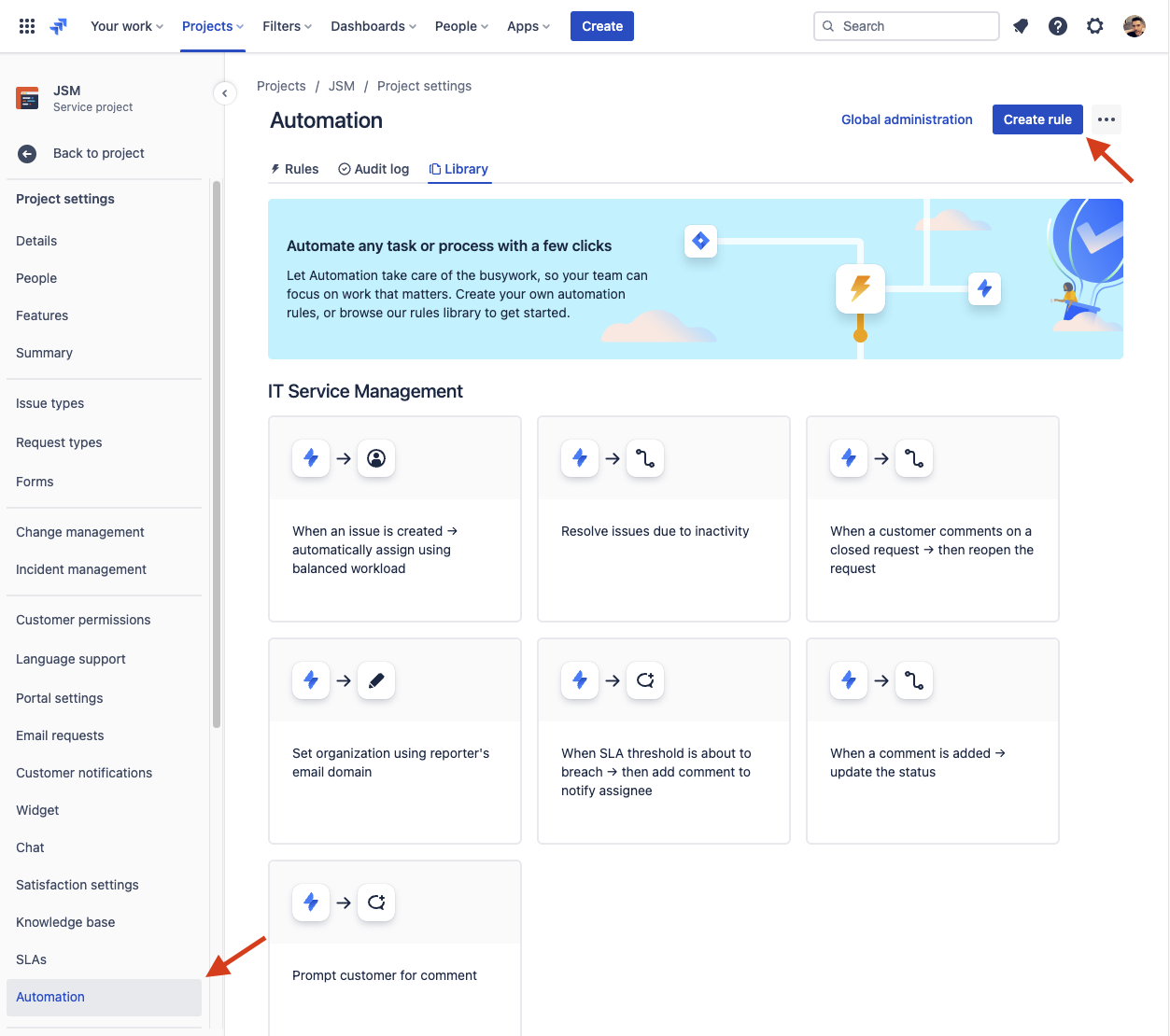Open SLAs in the settings sidebar
Viewport: 1170px width, 1036px height.
click(32, 959)
